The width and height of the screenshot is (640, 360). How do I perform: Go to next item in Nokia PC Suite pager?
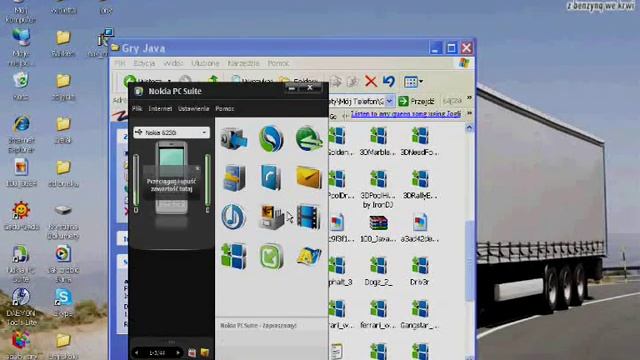point(178,352)
